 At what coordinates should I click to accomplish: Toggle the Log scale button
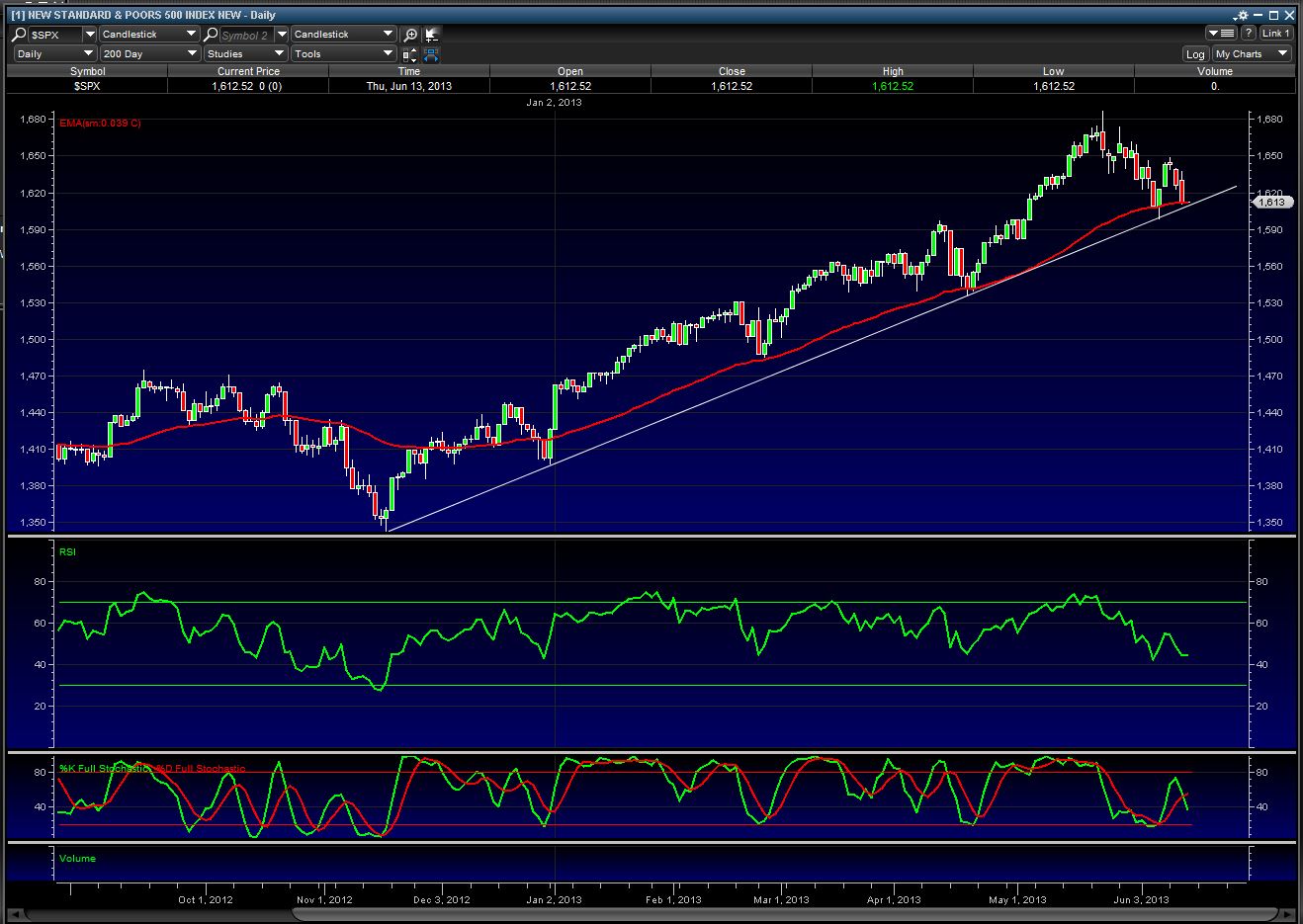[x=1195, y=54]
